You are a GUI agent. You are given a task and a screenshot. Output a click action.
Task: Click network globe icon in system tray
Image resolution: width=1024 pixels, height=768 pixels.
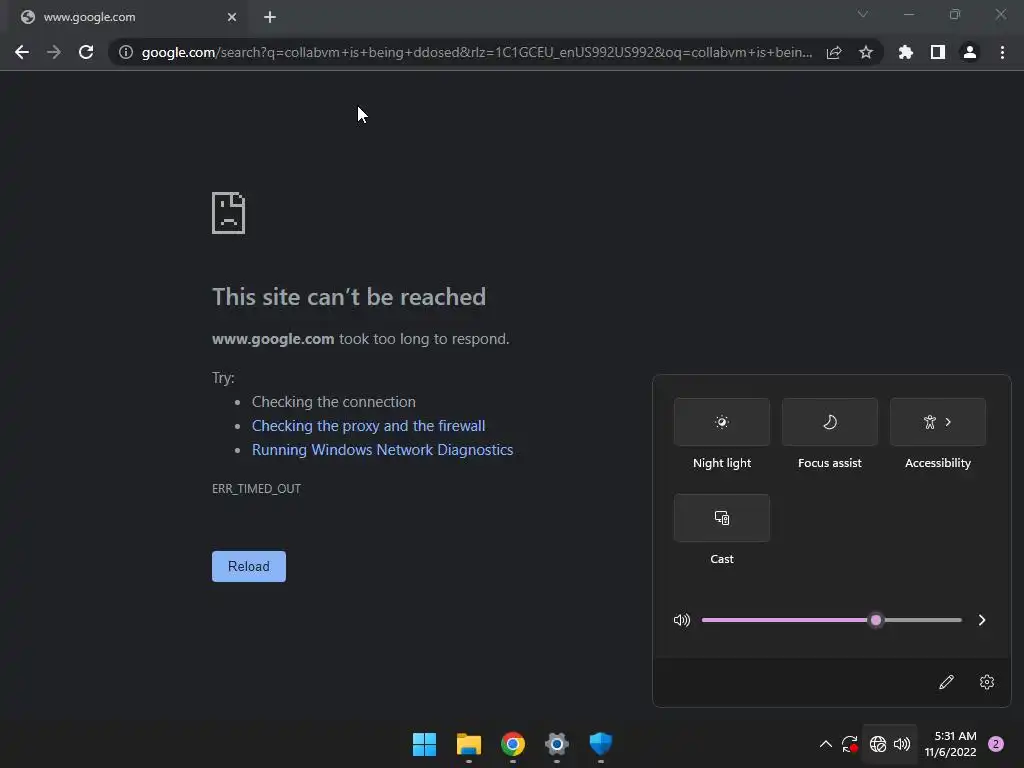click(878, 744)
